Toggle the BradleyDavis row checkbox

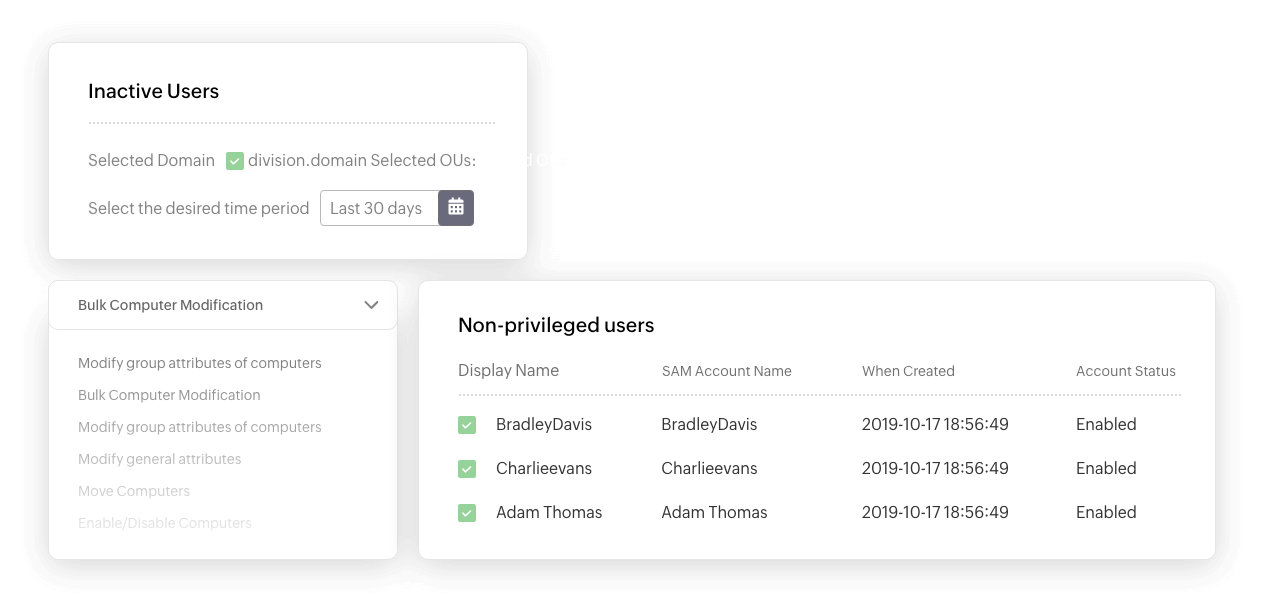(467, 425)
